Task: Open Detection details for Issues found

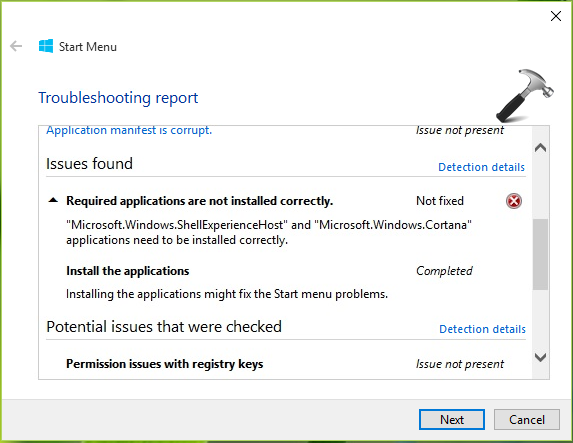Action: pyautogui.click(x=481, y=167)
